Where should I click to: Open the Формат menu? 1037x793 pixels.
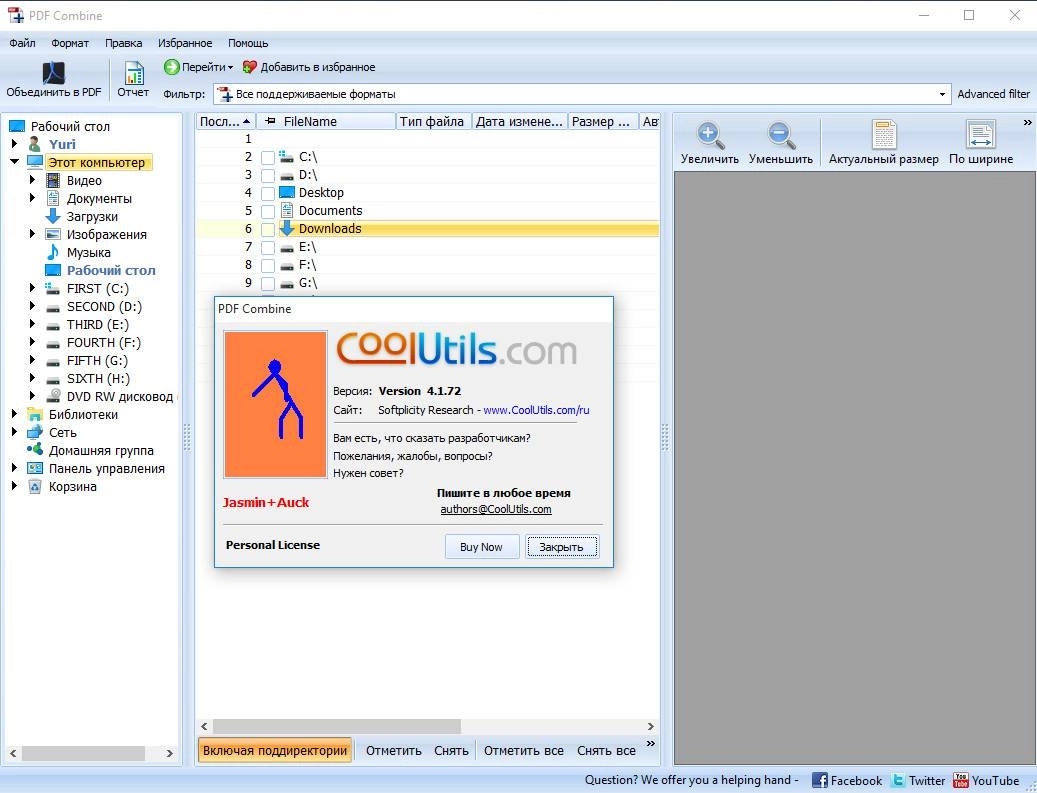tap(69, 43)
